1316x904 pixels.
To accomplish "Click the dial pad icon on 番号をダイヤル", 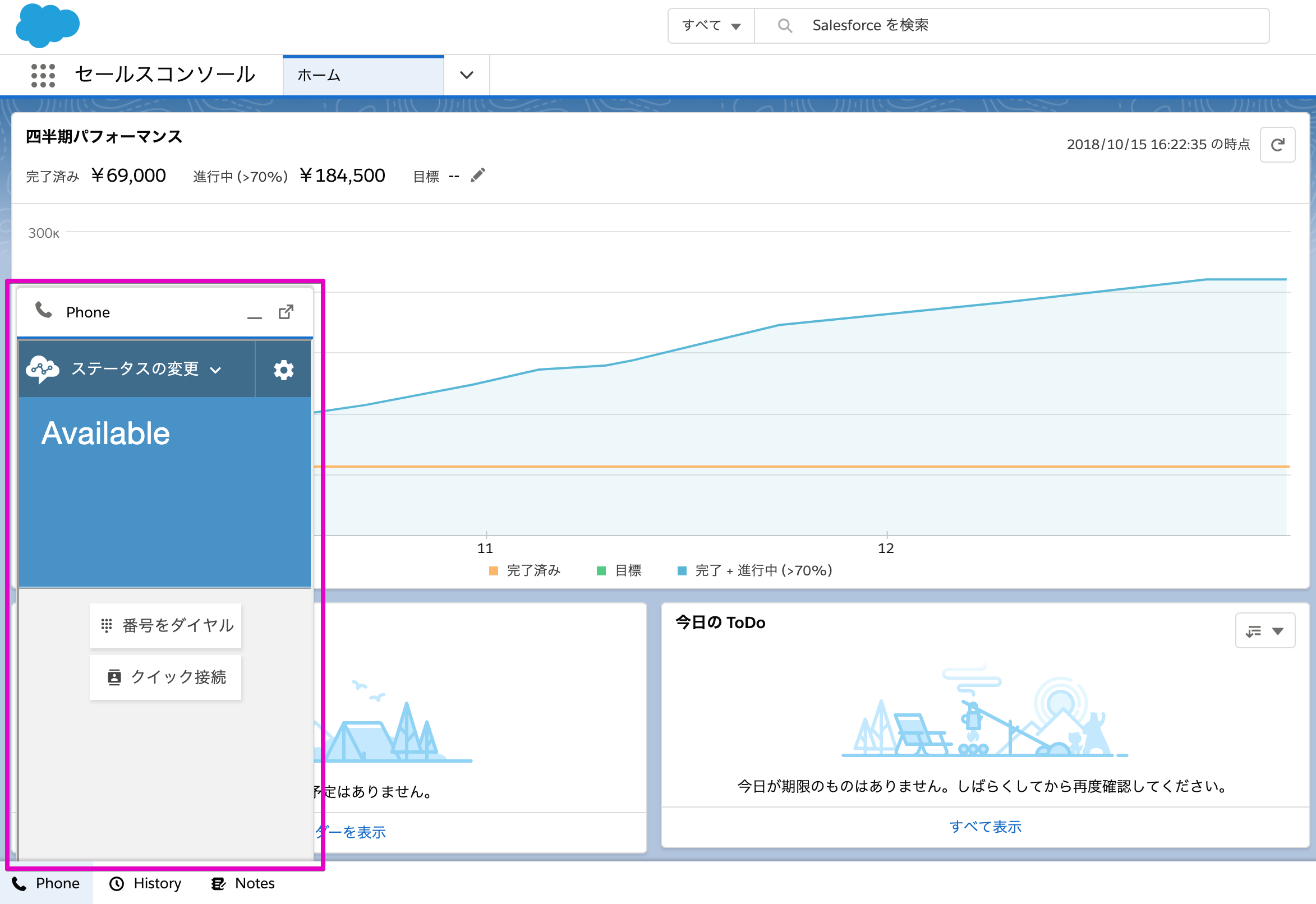I will 108,625.
